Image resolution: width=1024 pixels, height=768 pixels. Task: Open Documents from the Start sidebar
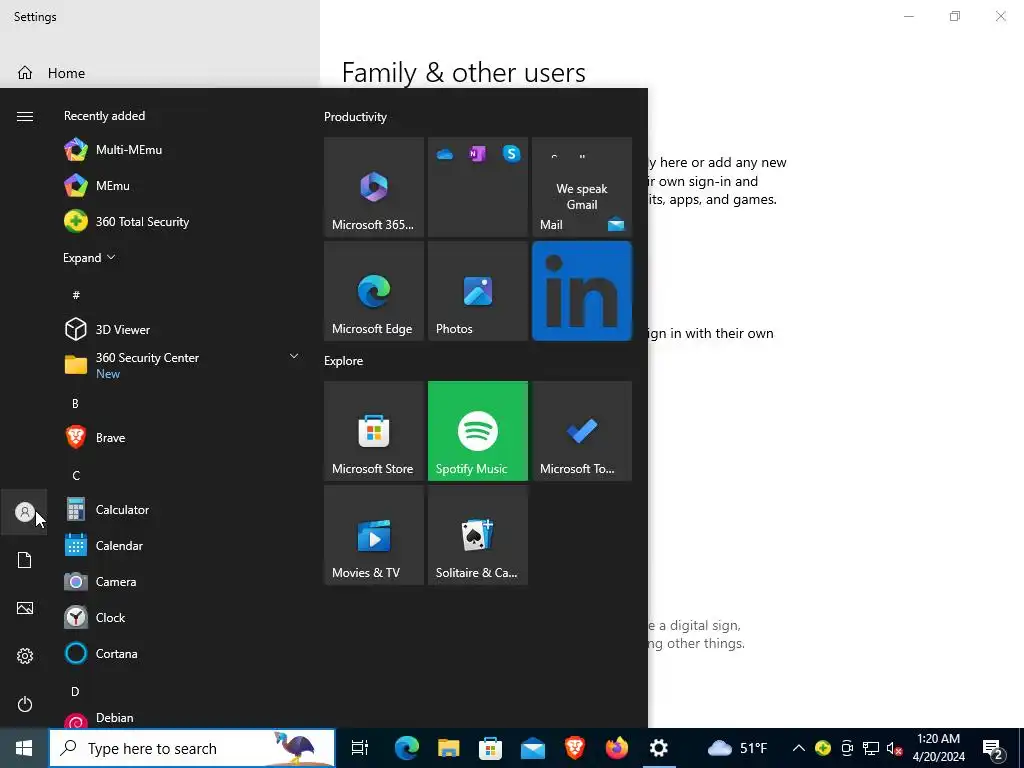tap(24, 560)
